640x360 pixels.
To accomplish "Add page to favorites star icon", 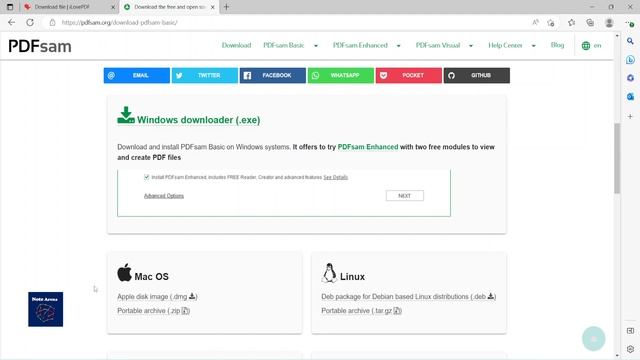I will (x=551, y=23).
